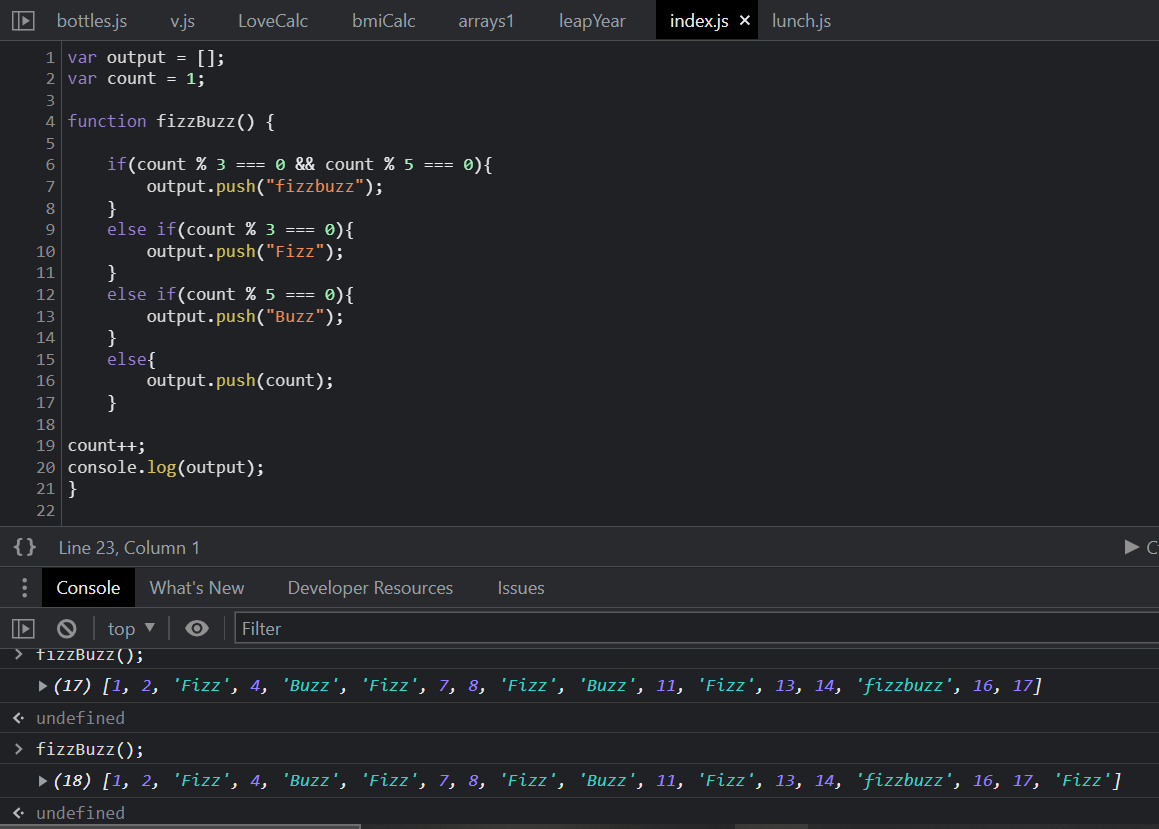Open the arrays1 tab
Viewport: 1159px width, 829px height.
pos(486,21)
